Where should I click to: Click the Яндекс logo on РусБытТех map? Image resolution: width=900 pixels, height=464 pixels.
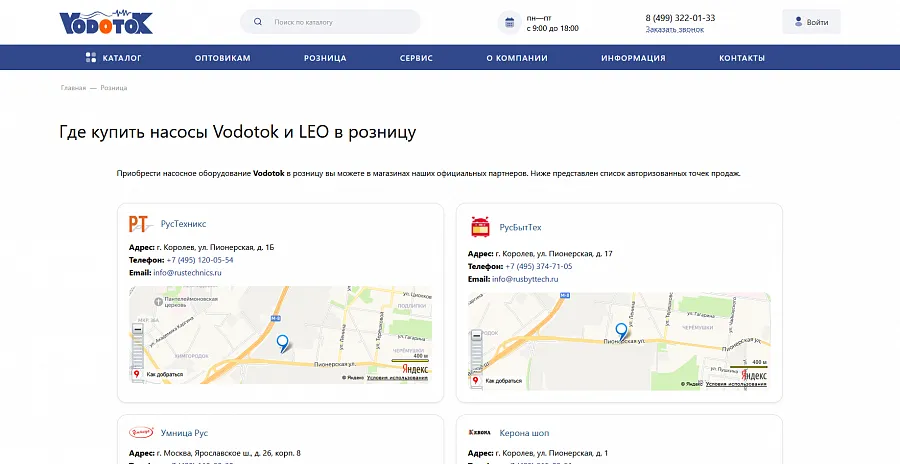coord(754,374)
